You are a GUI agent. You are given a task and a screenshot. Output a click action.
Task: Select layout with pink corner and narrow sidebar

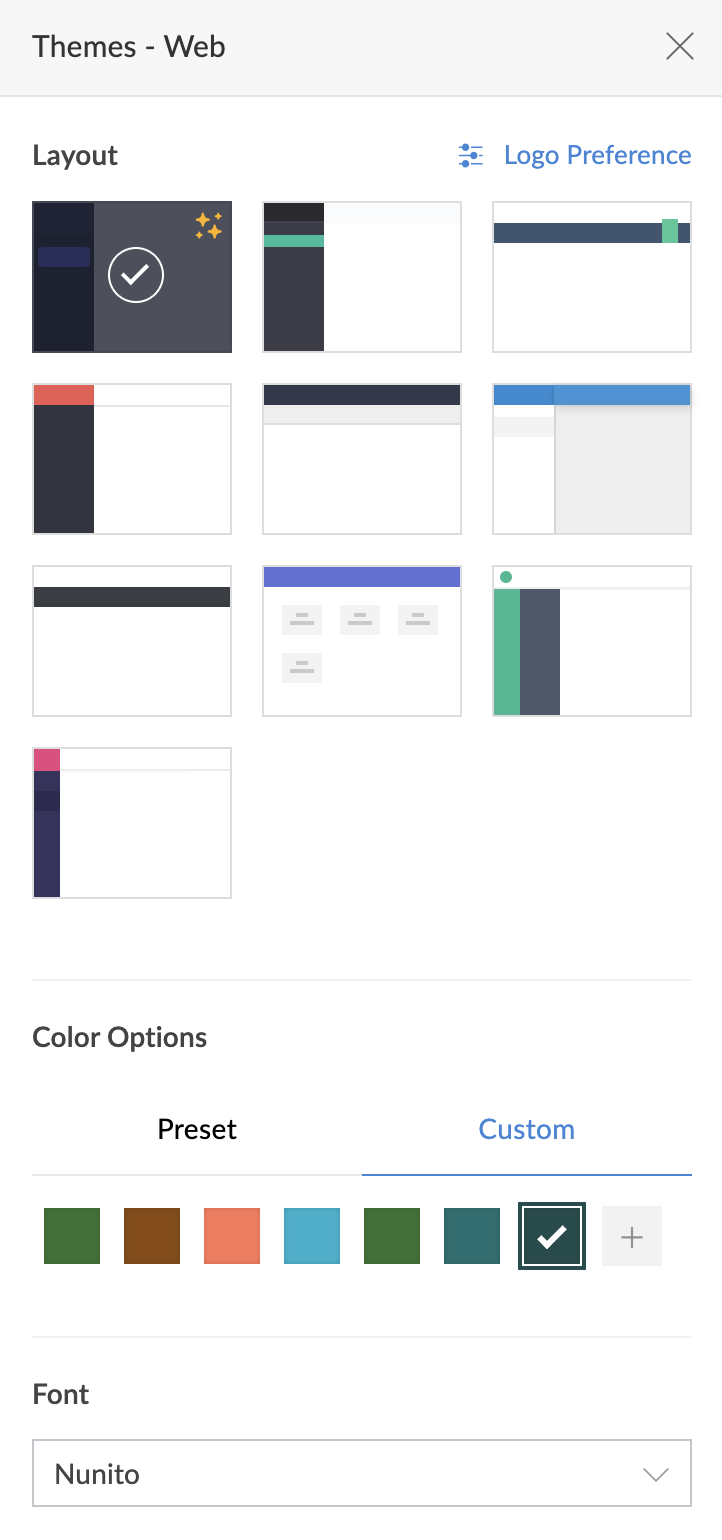point(132,823)
